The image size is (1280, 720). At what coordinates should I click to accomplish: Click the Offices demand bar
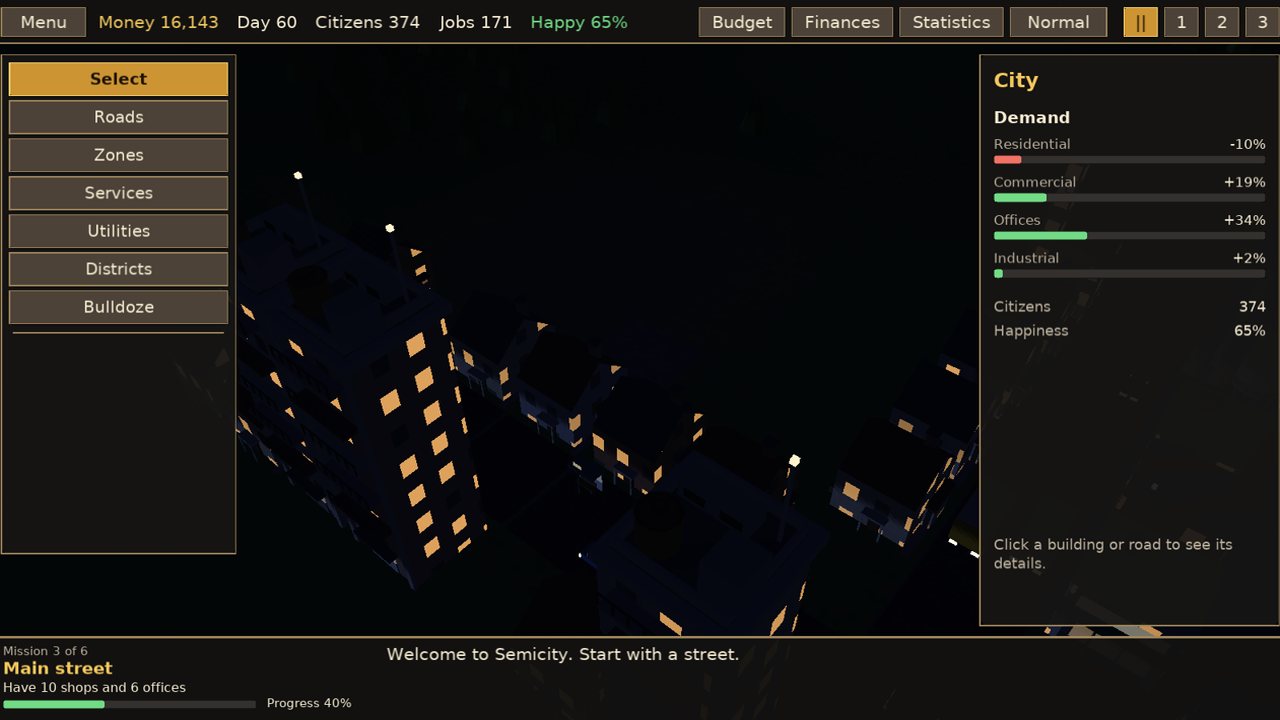pos(1129,236)
